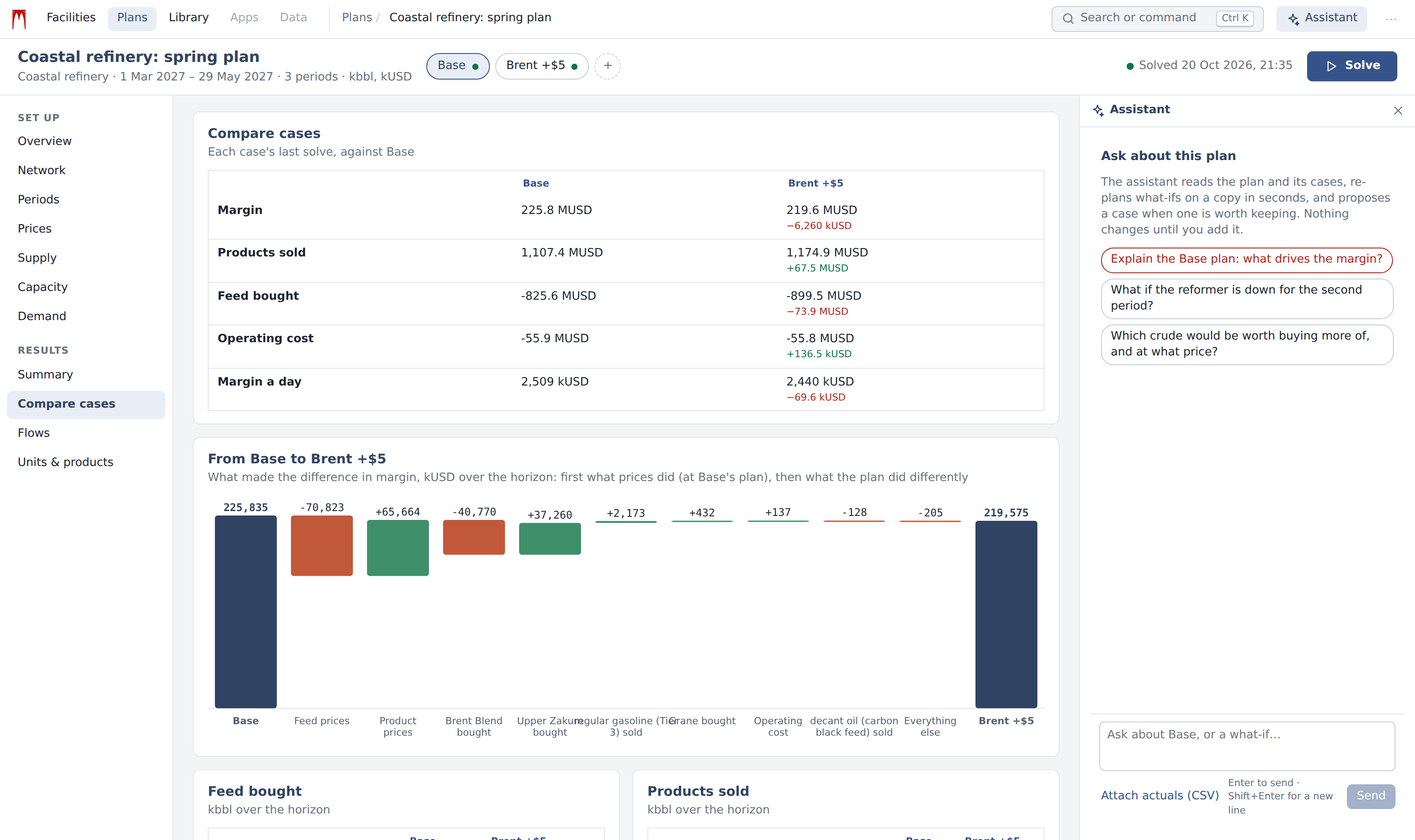
Task: Open Compare cases results page
Action: [86, 404]
